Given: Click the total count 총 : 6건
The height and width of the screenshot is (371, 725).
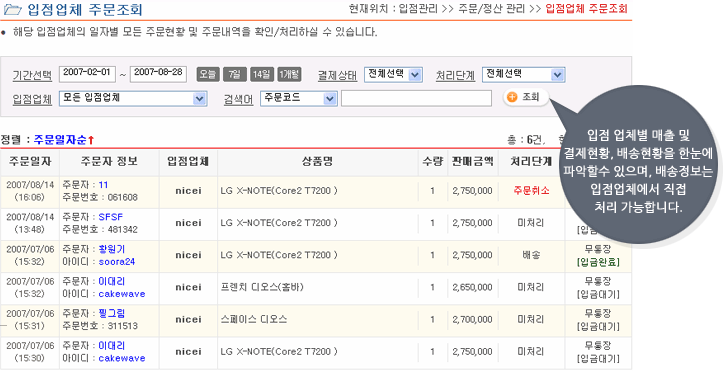Looking at the screenshot, I should (x=526, y=139).
